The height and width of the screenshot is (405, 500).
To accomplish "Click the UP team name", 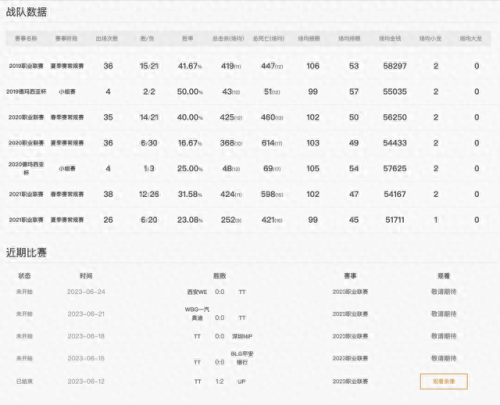I will pyautogui.click(x=242, y=381).
